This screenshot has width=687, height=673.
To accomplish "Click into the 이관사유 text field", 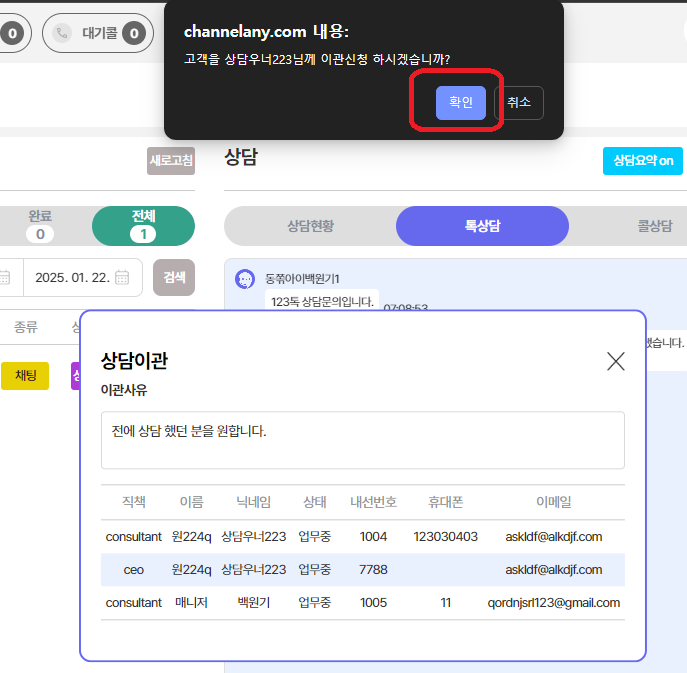I will coord(362,439).
